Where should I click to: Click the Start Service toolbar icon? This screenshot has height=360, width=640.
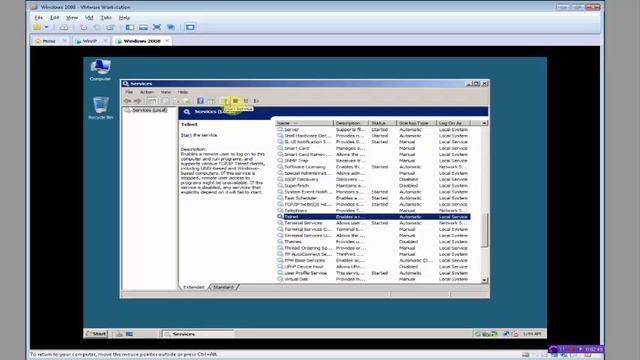click(225, 101)
